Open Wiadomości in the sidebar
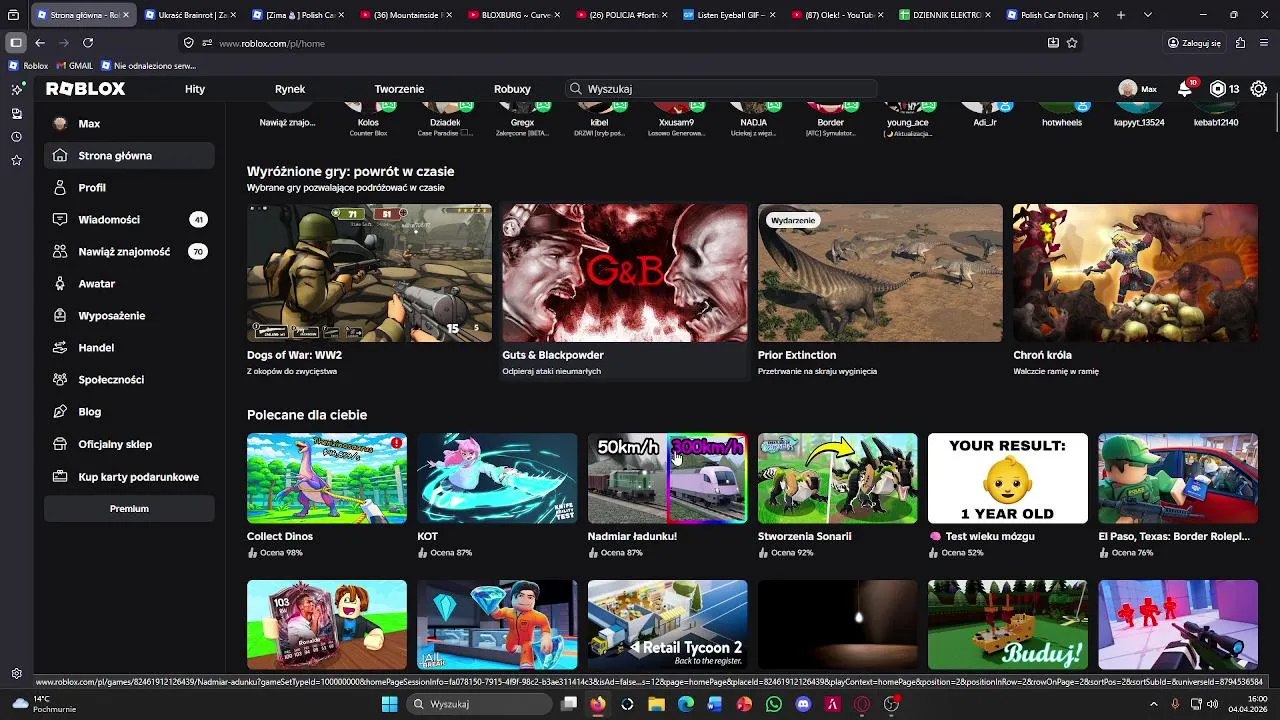This screenshot has width=1280, height=720. click(x=129, y=220)
